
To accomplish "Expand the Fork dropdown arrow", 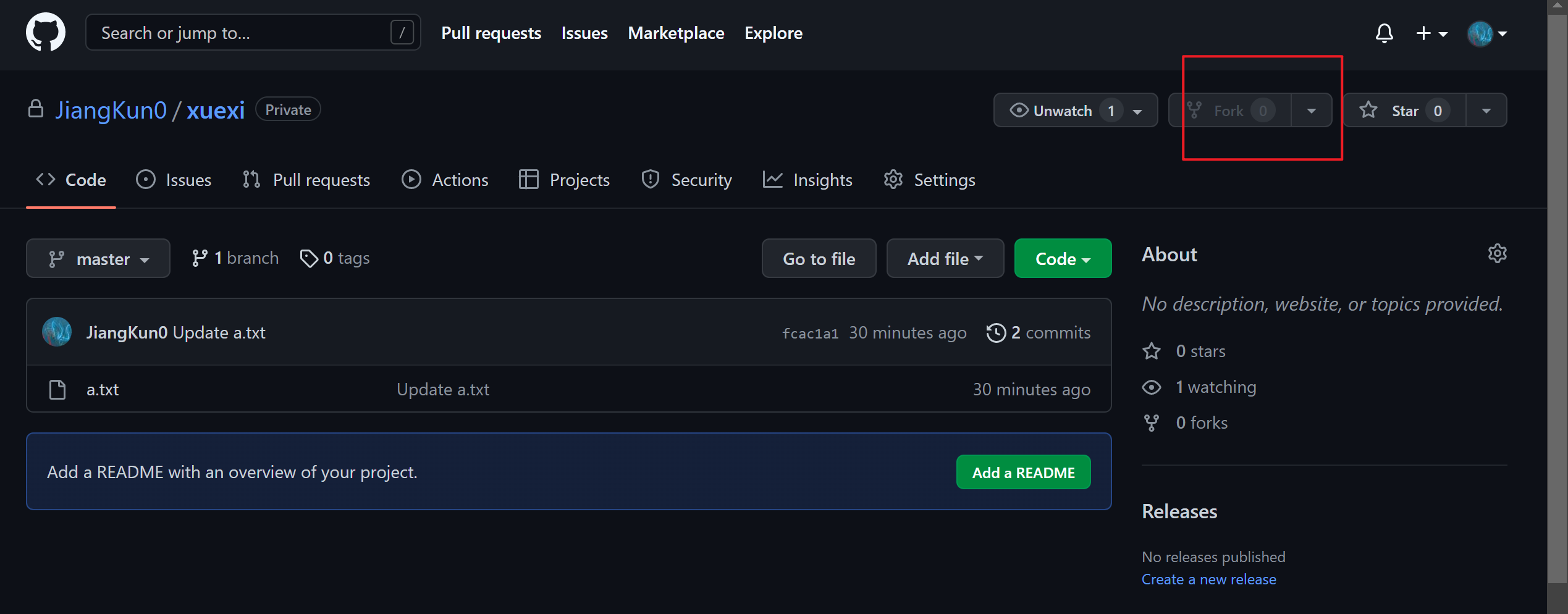I will (x=1312, y=111).
